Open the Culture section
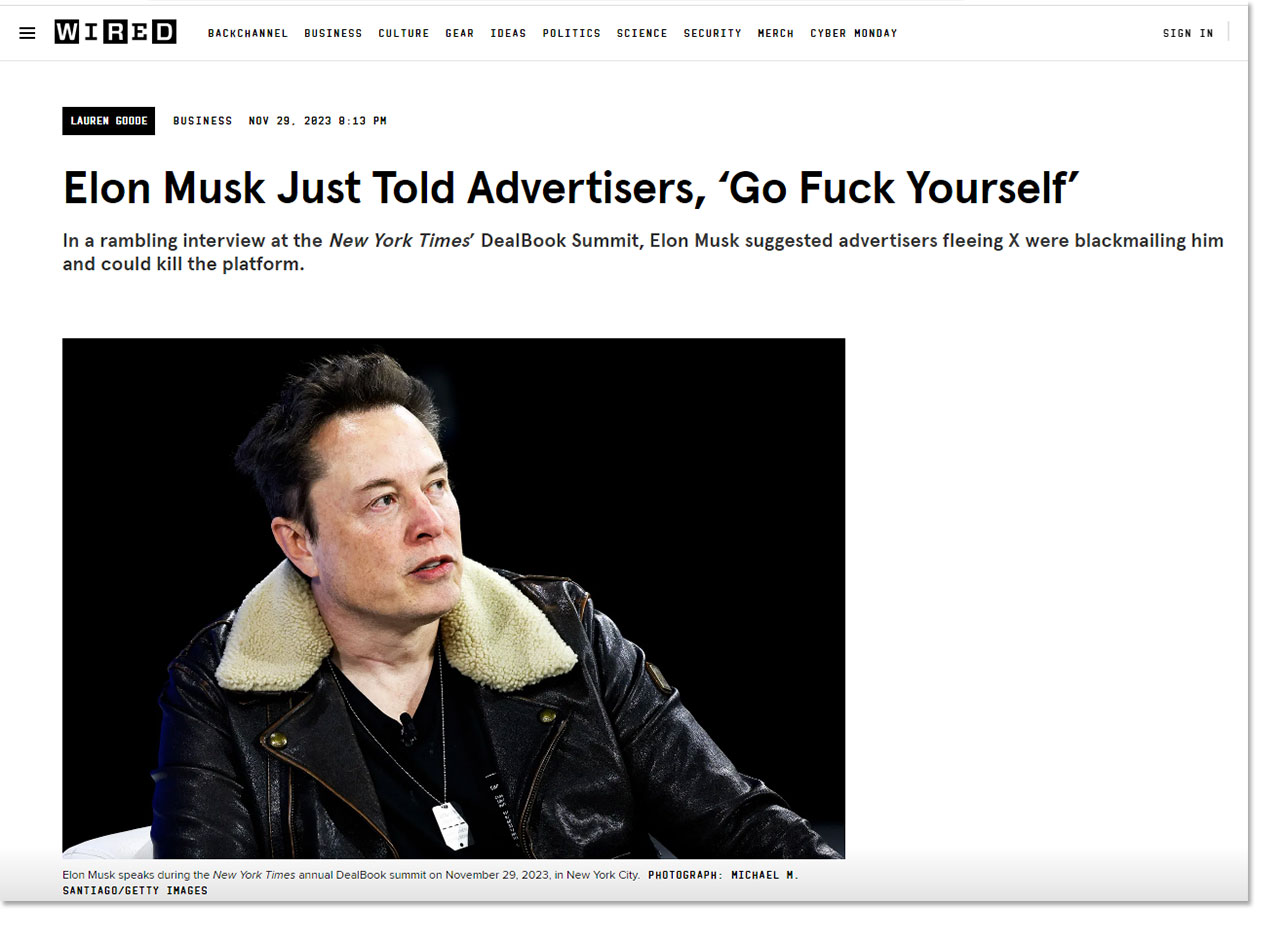The image size is (1280, 927). (x=403, y=33)
